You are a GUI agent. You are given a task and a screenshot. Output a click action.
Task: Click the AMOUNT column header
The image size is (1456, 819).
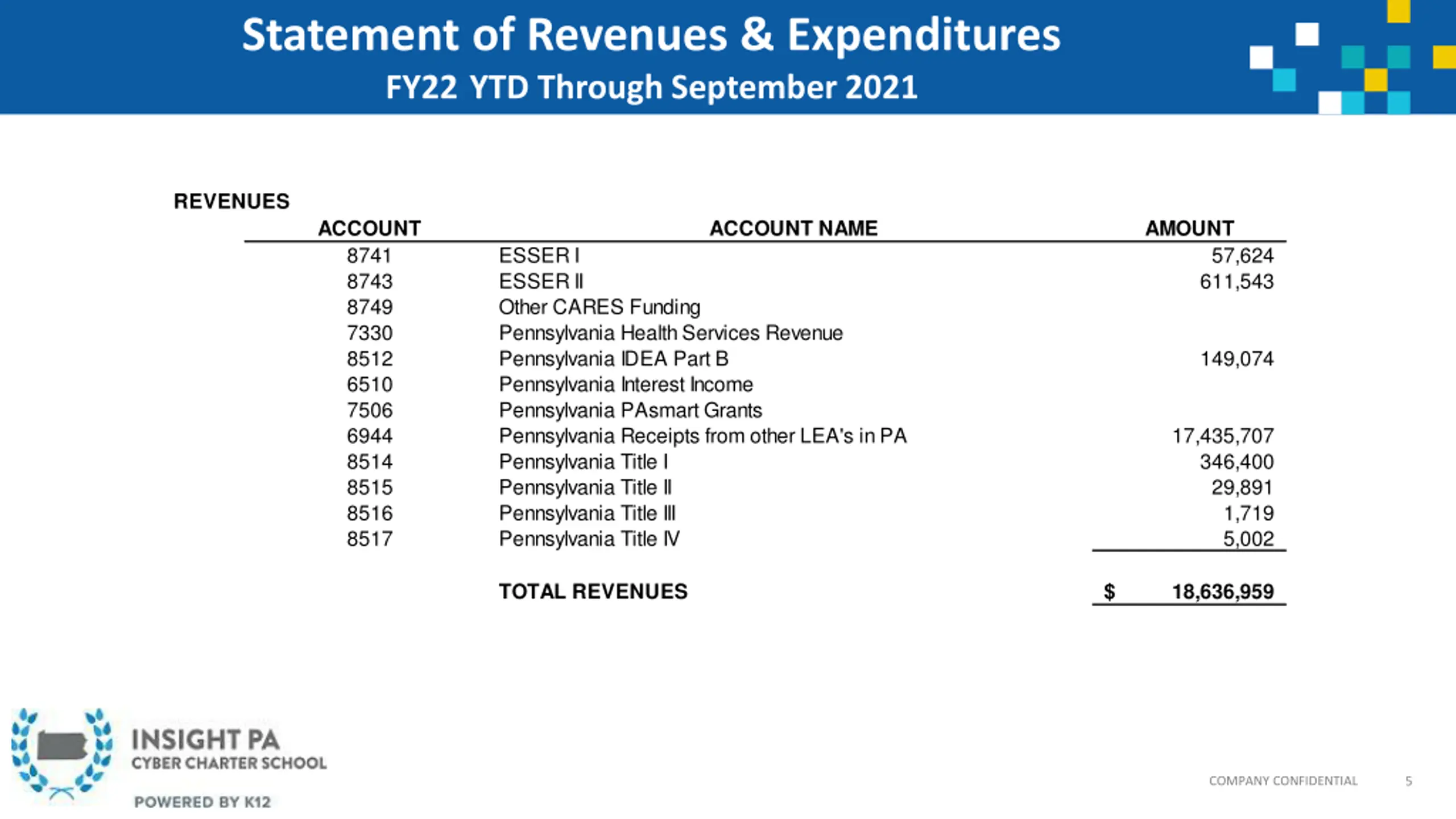[x=1189, y=228]
